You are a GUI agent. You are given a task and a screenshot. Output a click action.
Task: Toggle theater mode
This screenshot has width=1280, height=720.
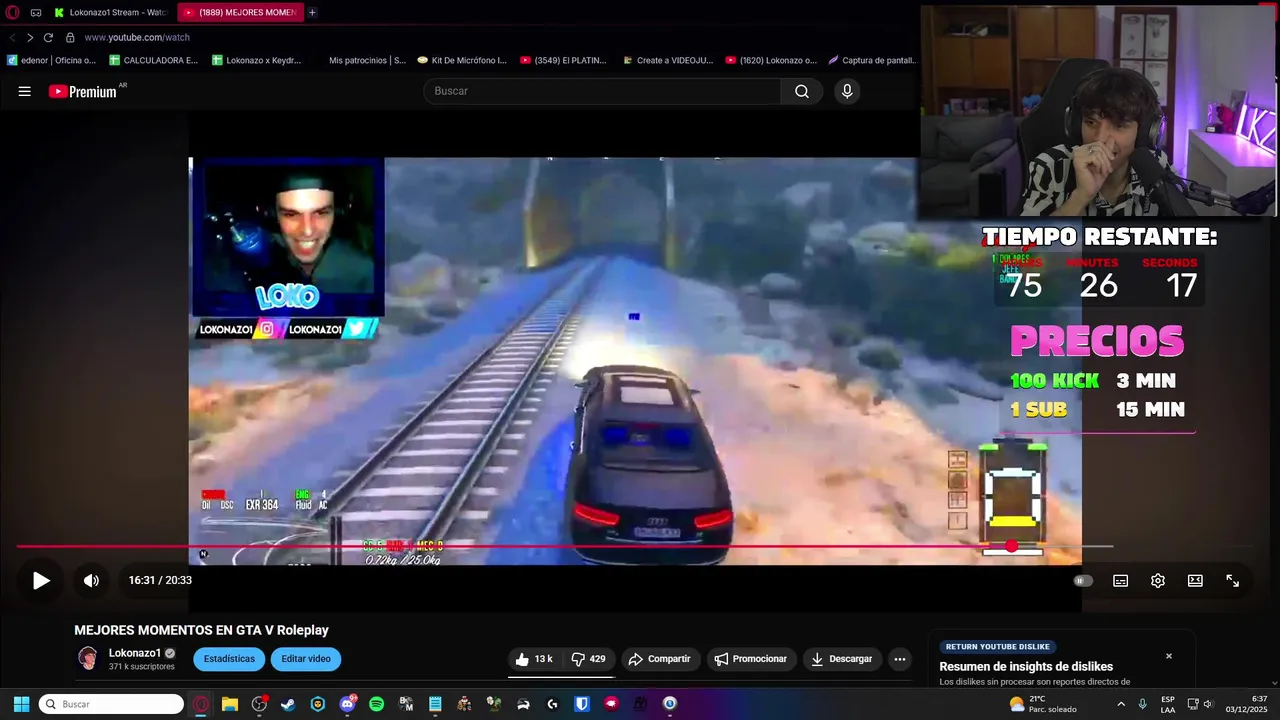coord(1195,581)
